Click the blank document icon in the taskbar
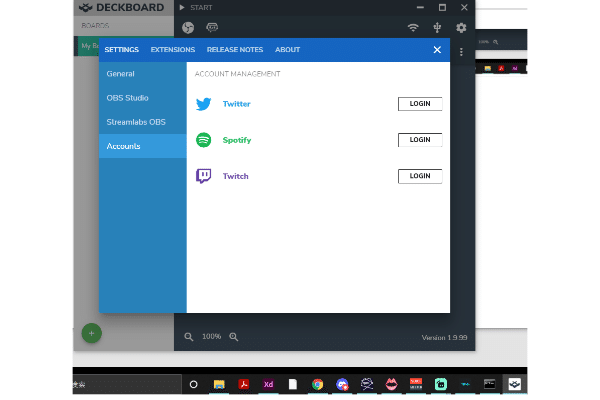600x400 pixels. click(x=293, y=384)
